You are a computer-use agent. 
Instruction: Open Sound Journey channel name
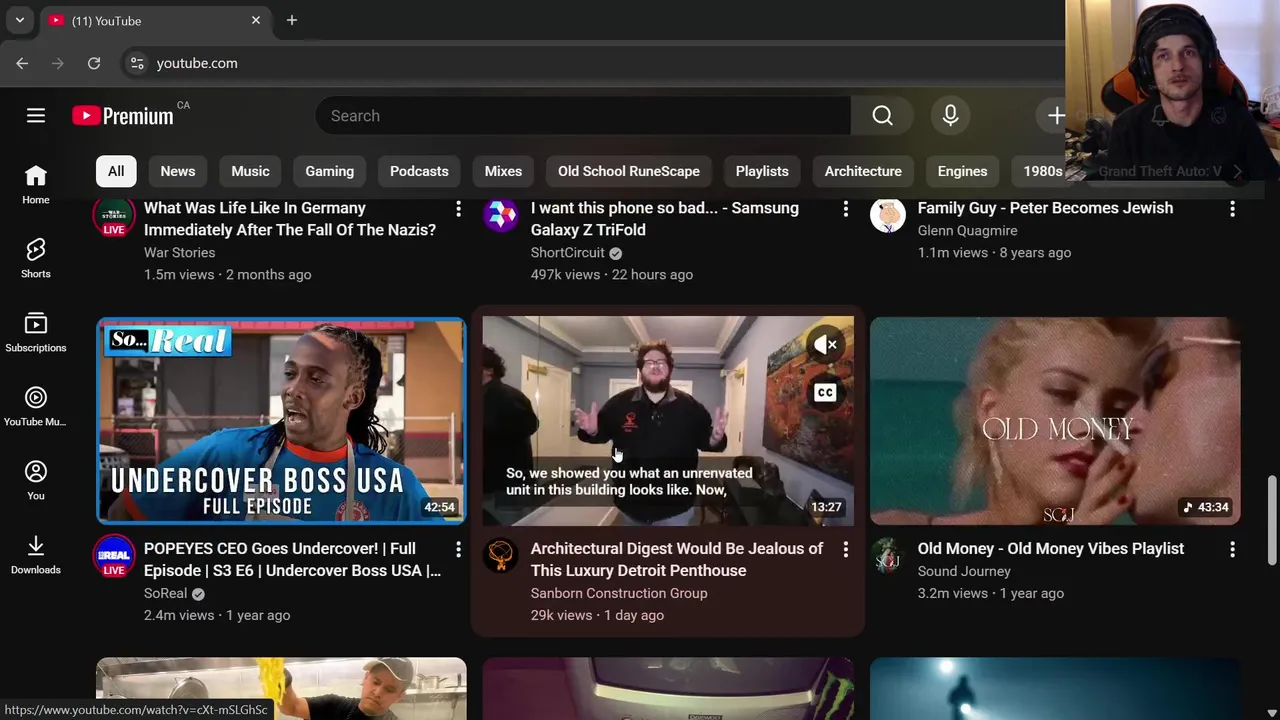tap(964, 571)
